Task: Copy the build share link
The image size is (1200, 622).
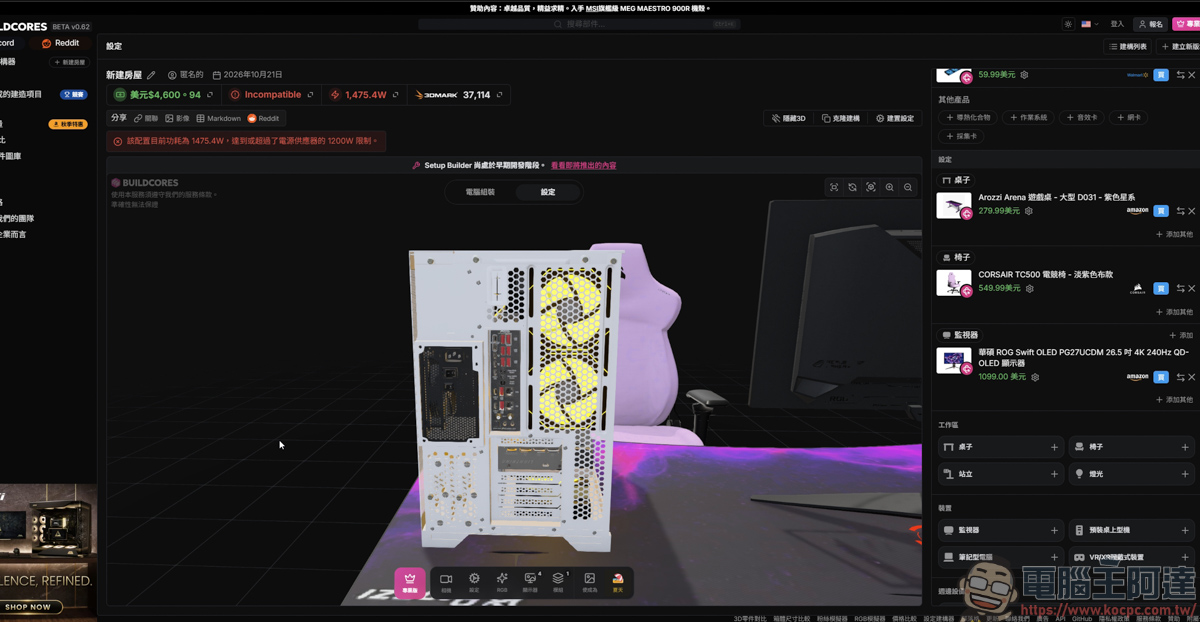Action: pyautogui.click(x=148, y=118)
